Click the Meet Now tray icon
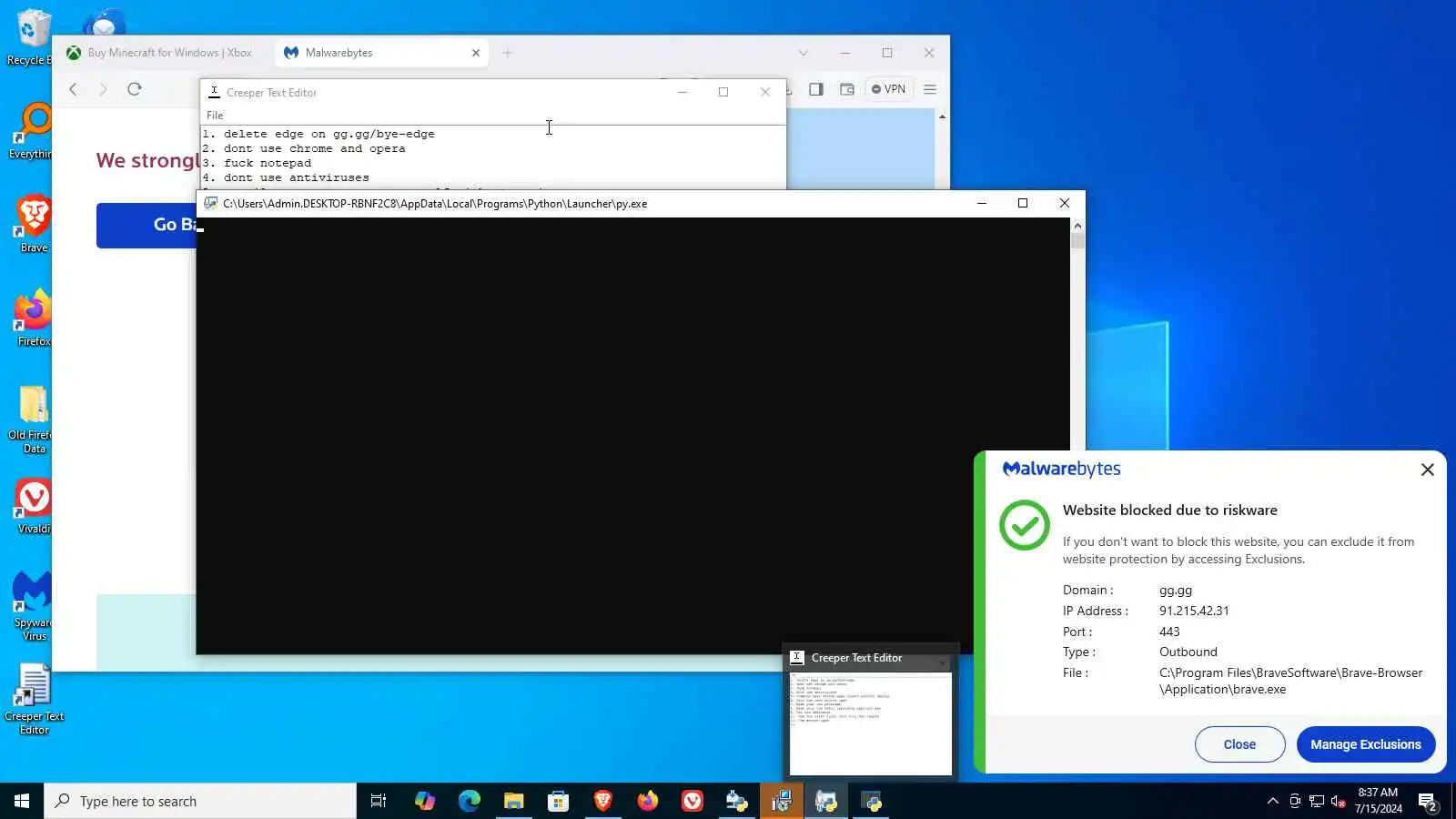Image resolution: width=1456 pixels, height=819 pixels. click(x=1295, y=801)
